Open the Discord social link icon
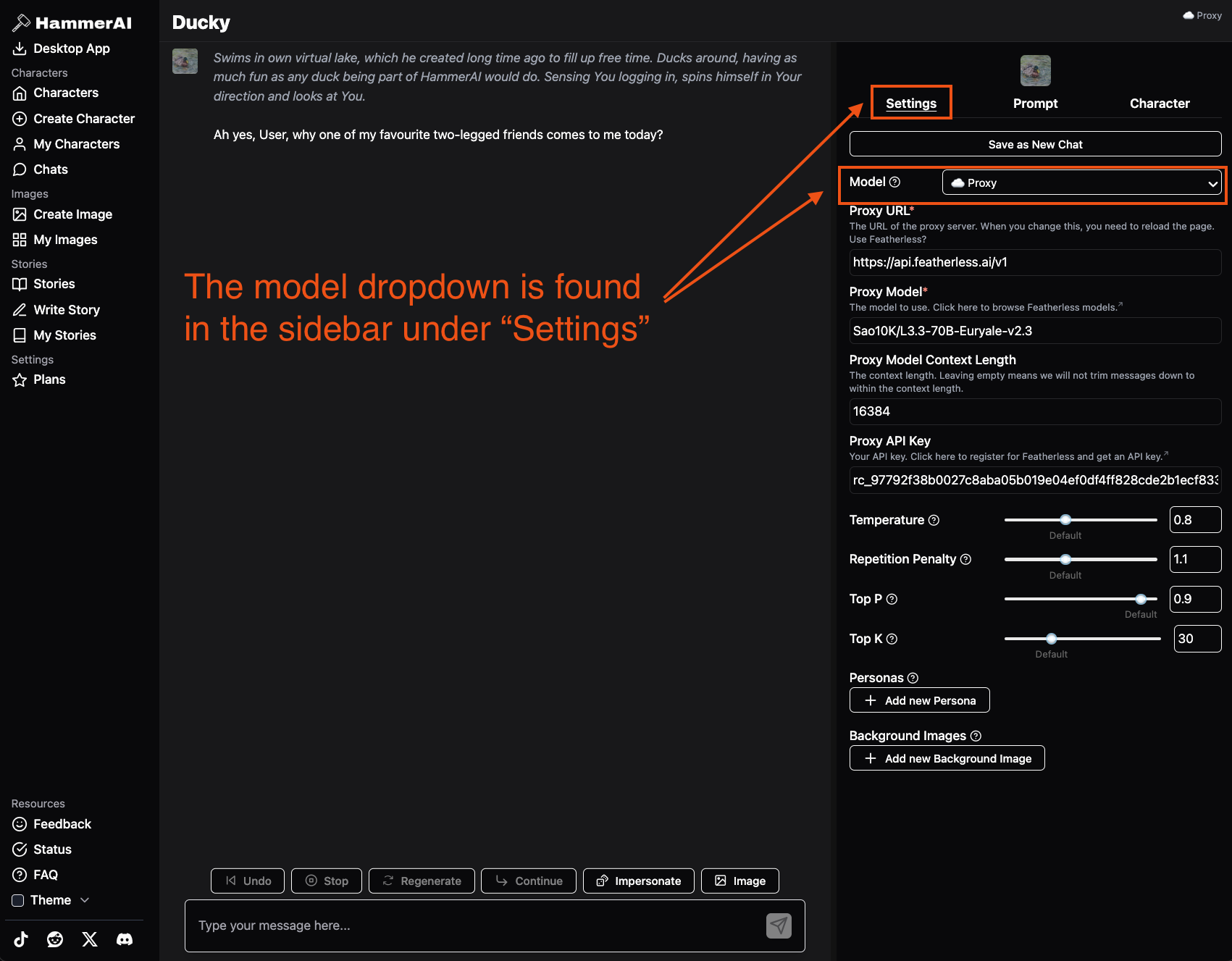Viewport: 1232px width, 961px height. click(125, 939)
